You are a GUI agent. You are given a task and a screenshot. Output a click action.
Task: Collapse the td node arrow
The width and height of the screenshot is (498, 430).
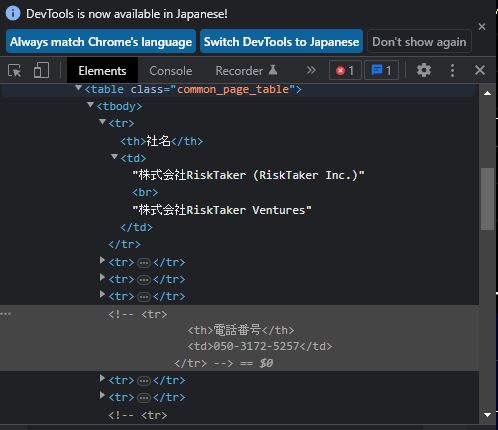point(115,157)
